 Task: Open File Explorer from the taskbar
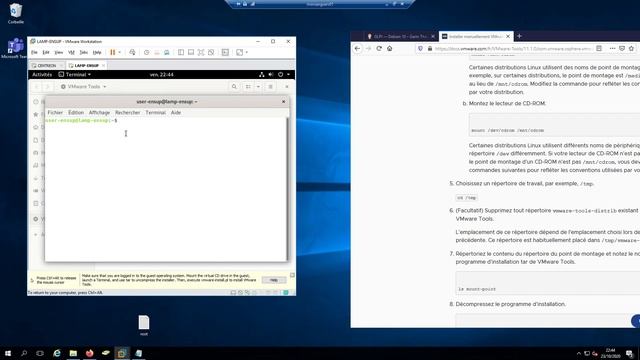coord(73,353)
